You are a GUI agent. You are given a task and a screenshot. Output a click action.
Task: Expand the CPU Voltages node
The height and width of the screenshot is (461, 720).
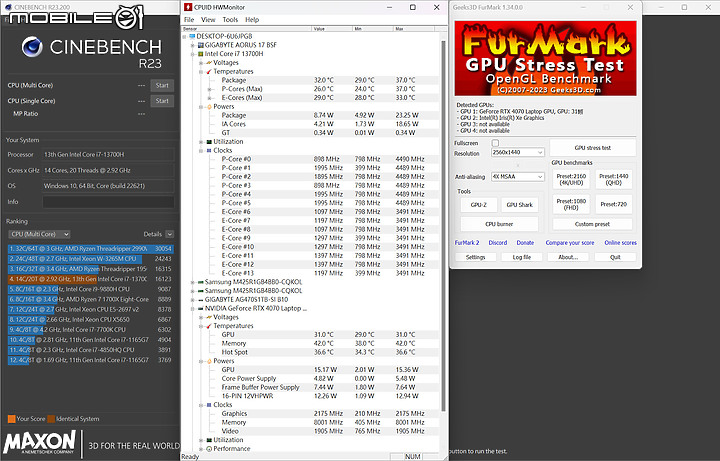point(201,62)
